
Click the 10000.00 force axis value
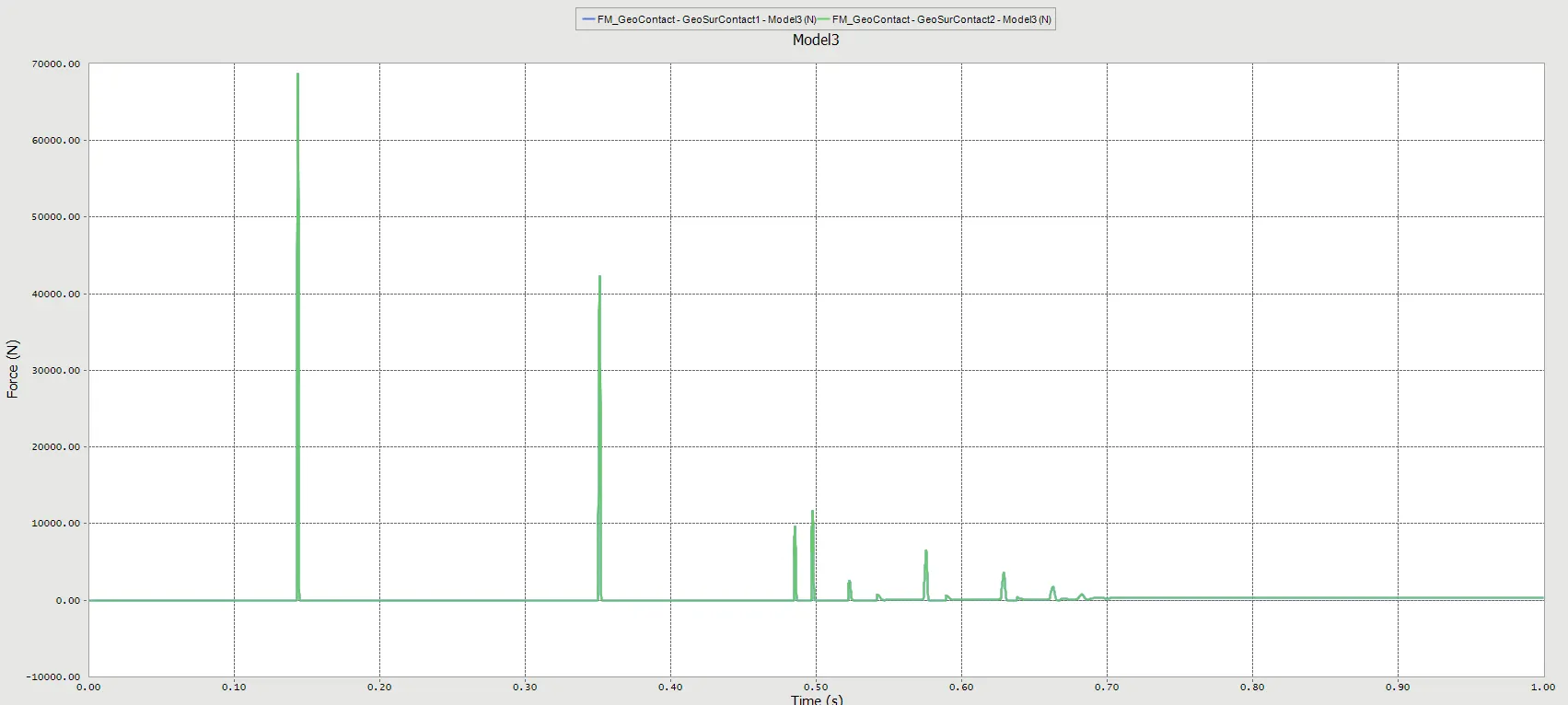56,524
